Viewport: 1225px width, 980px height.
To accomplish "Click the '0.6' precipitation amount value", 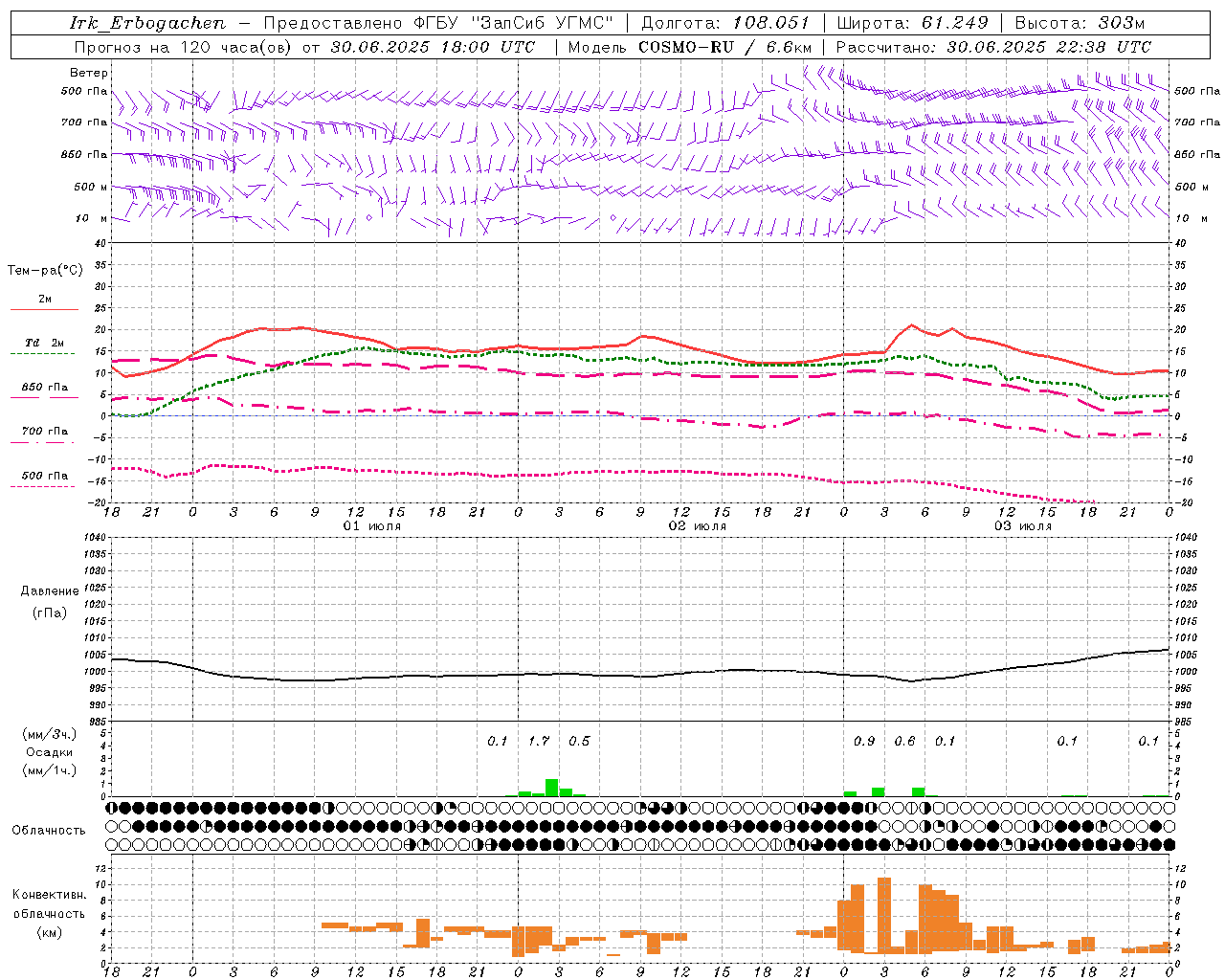I will tap(904, 741).
